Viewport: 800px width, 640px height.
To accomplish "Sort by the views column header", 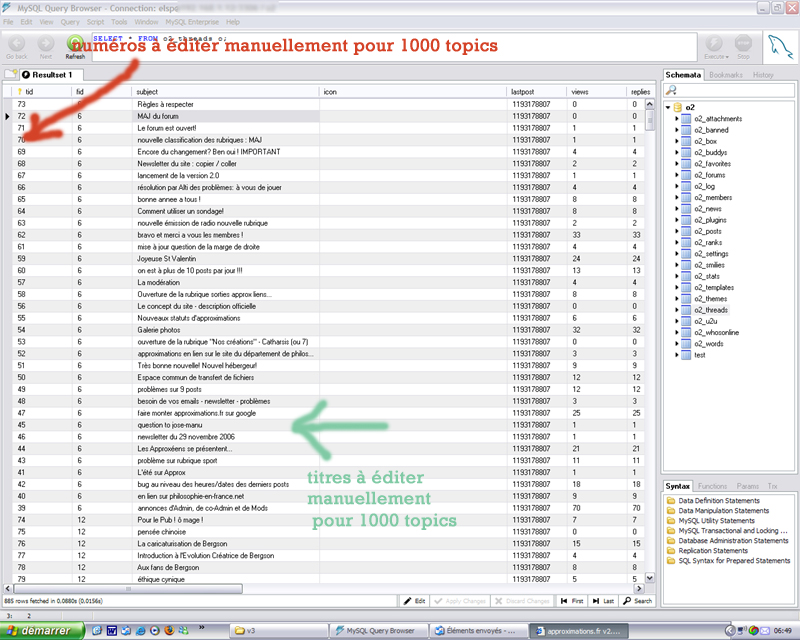I will pos(596,92).
